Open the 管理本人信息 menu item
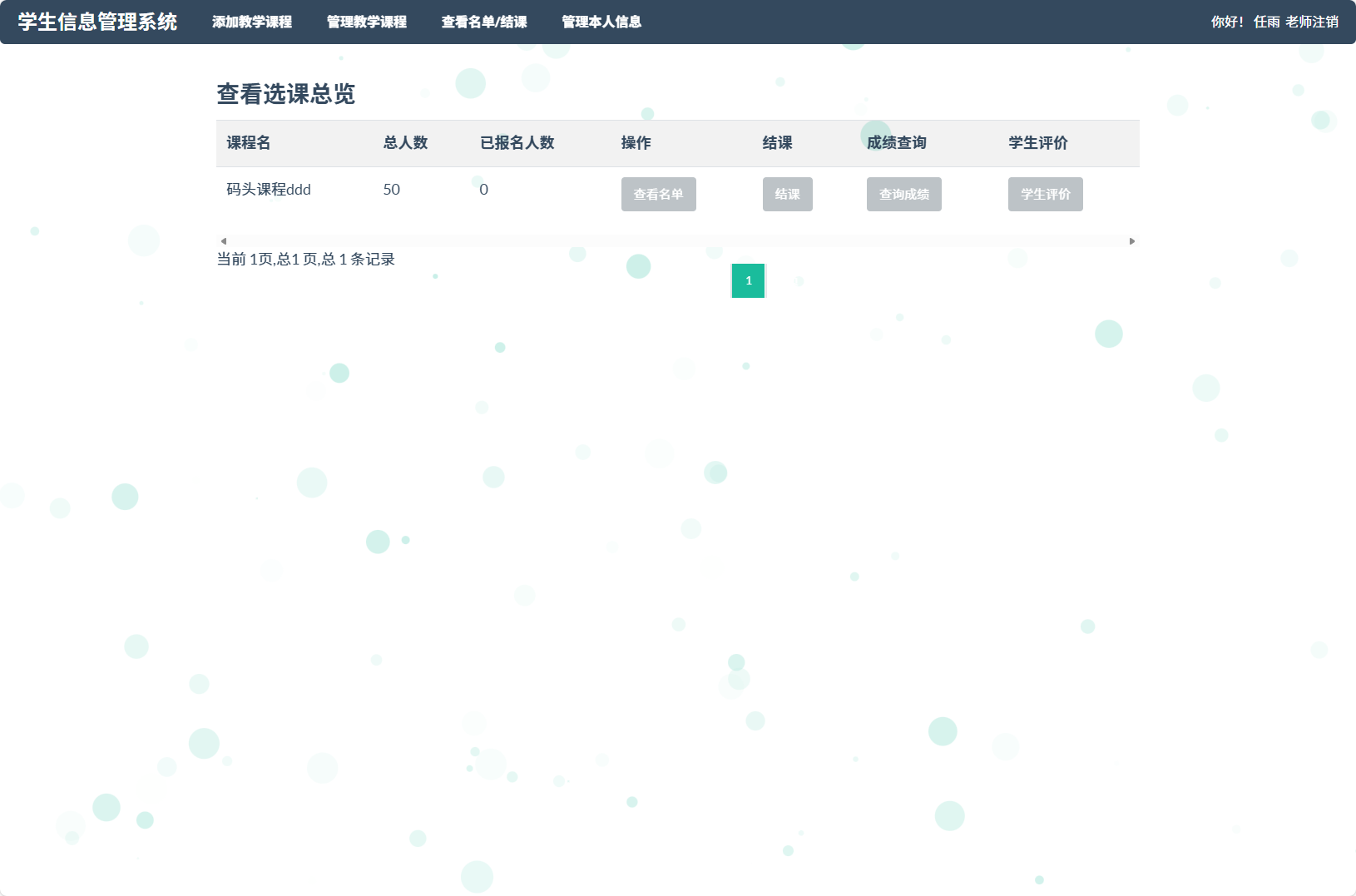Screen dimensions: 1356x896 coord(601,22)
